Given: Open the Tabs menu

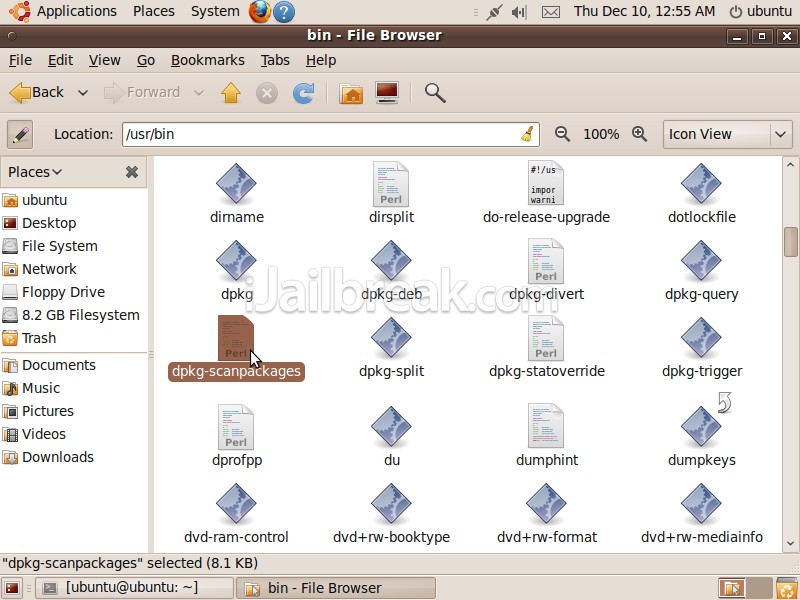Looking at the screenshot, I should coord(275,60).
